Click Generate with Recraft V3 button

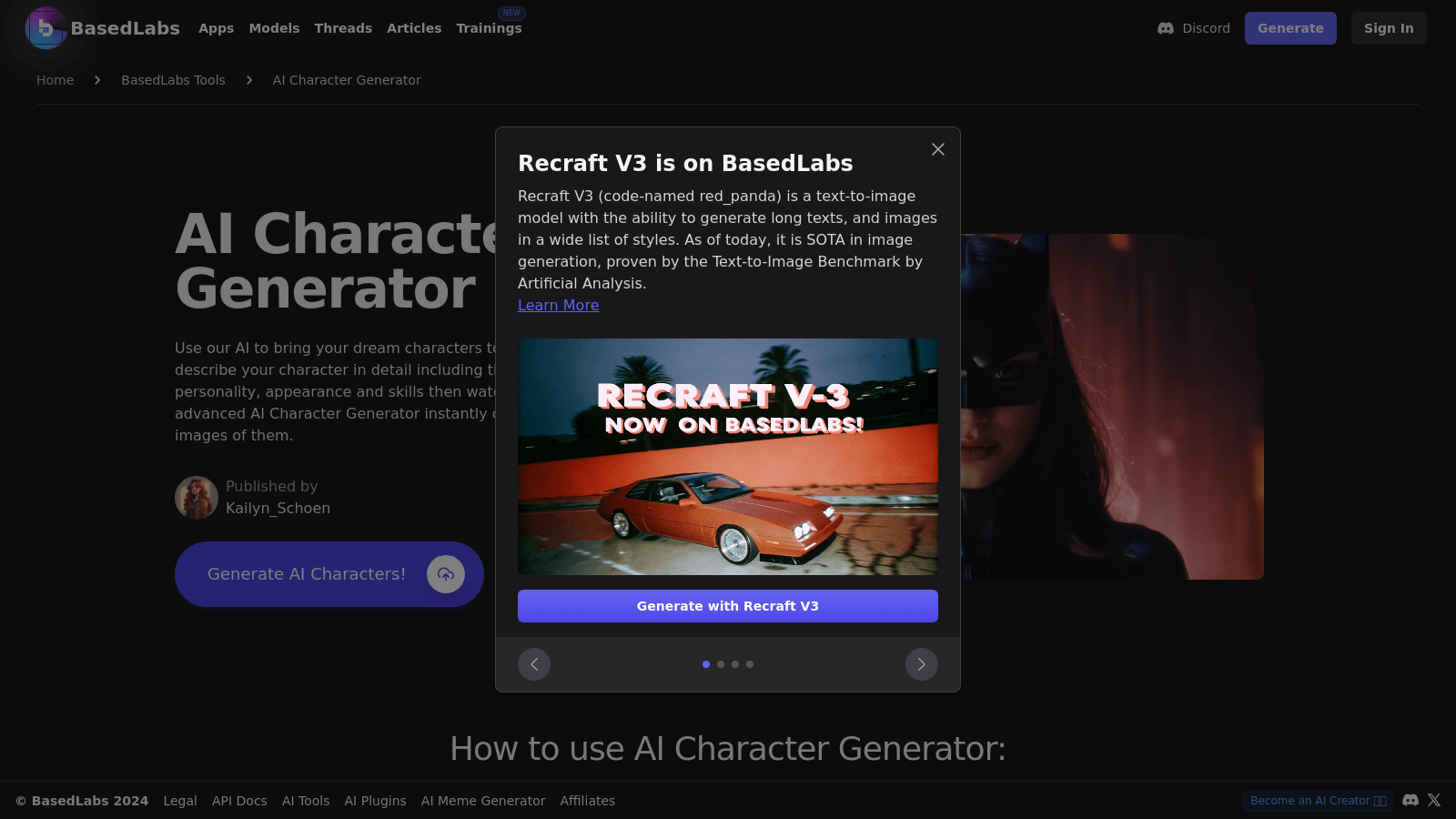728,606
